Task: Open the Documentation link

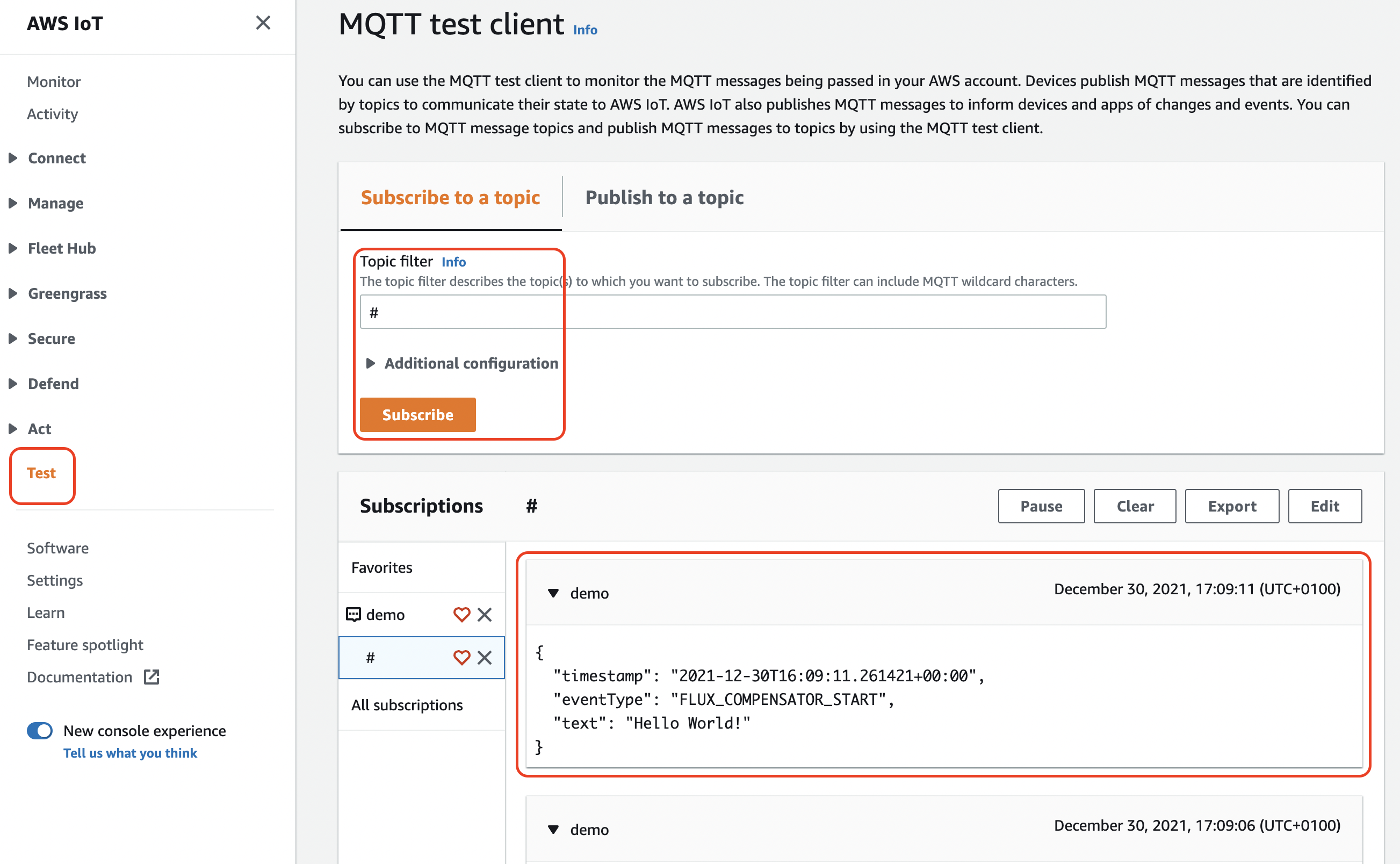Action: (80, 677)
